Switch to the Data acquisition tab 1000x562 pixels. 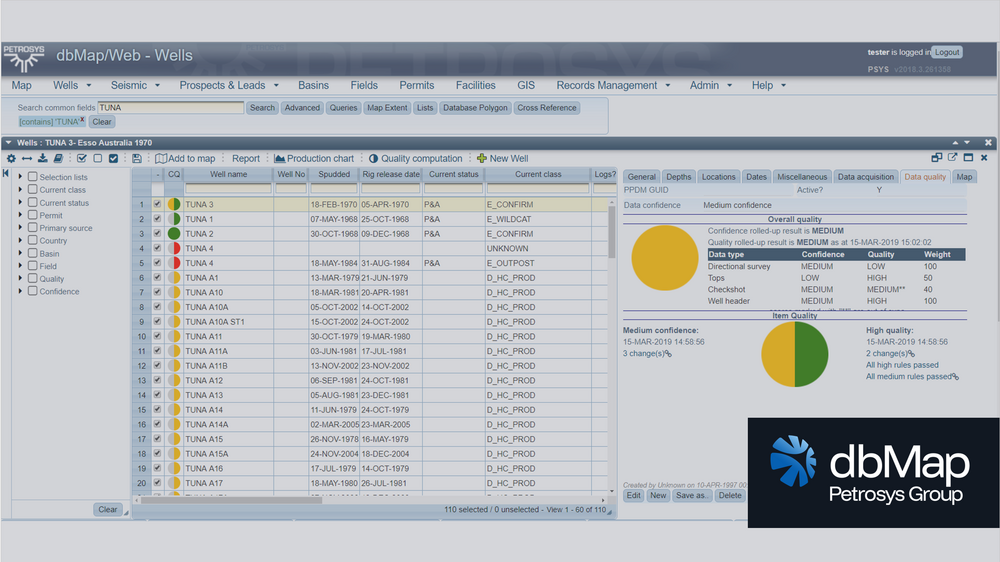pyautogui.click(x=865, y=177)
